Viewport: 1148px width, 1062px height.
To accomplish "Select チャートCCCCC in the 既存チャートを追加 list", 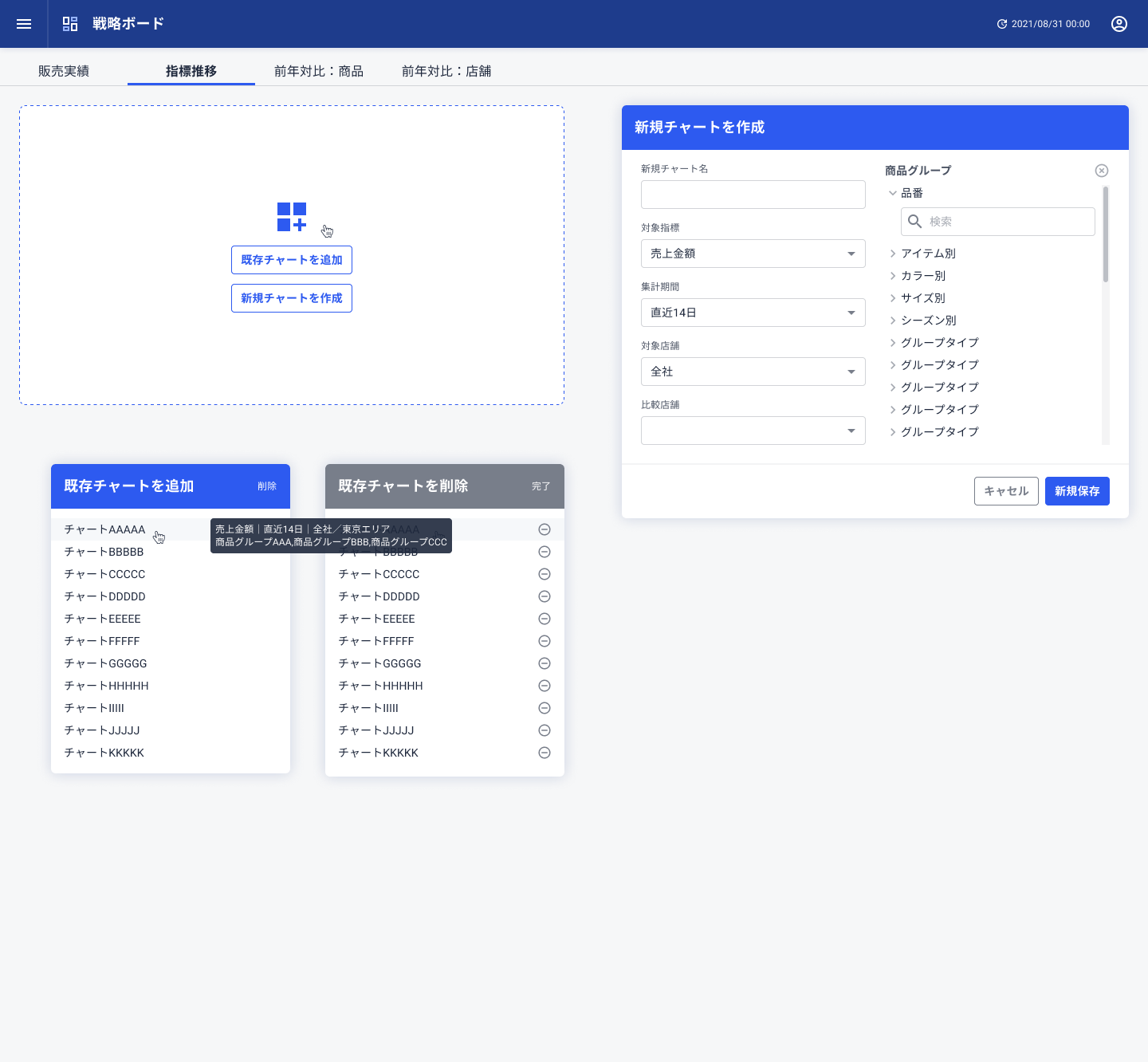I will point(171,574).
